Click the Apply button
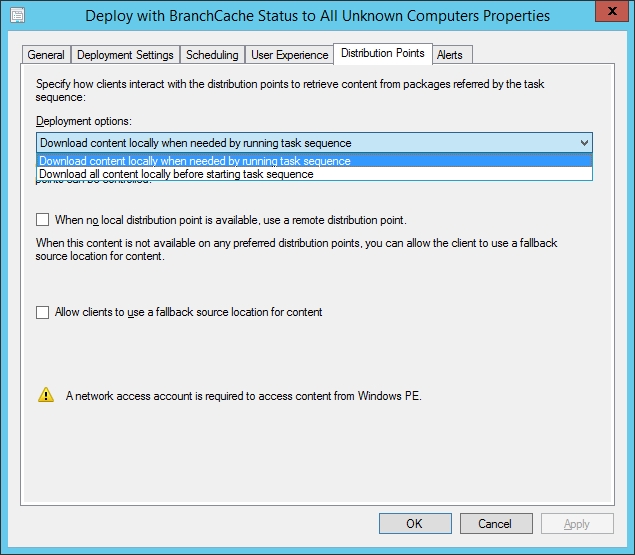The height and width of the screenshot is (555, 635). [x=577, y=523]
